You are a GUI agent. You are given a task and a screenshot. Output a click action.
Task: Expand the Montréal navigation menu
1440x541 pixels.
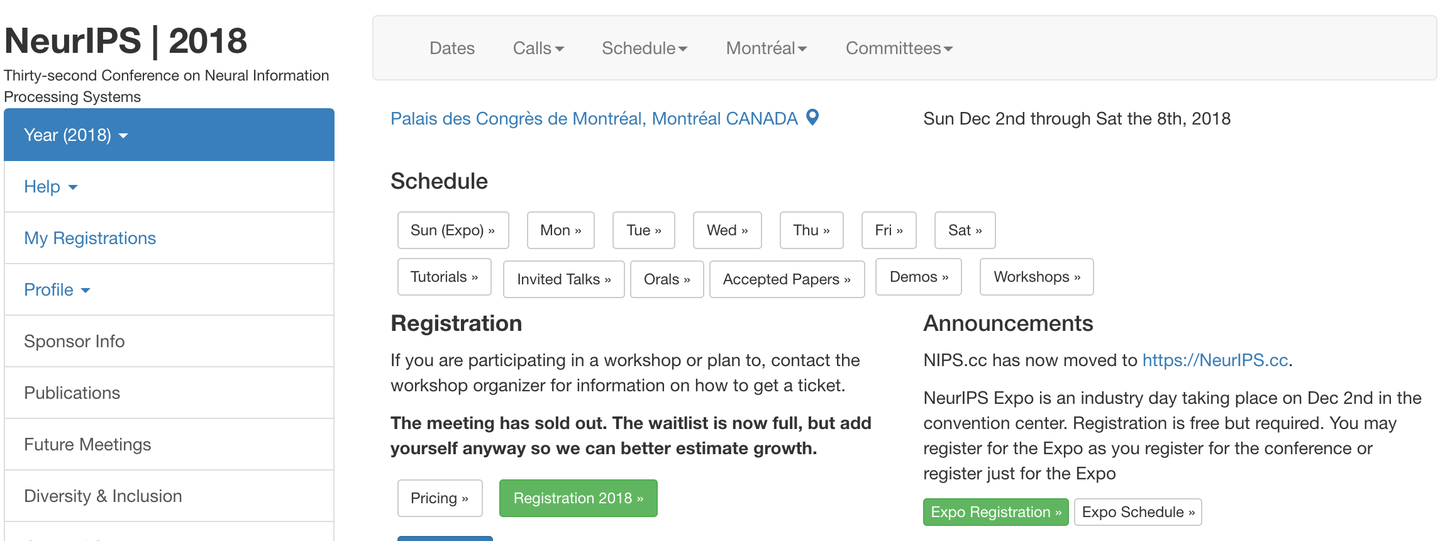click(x=766, y=48)
